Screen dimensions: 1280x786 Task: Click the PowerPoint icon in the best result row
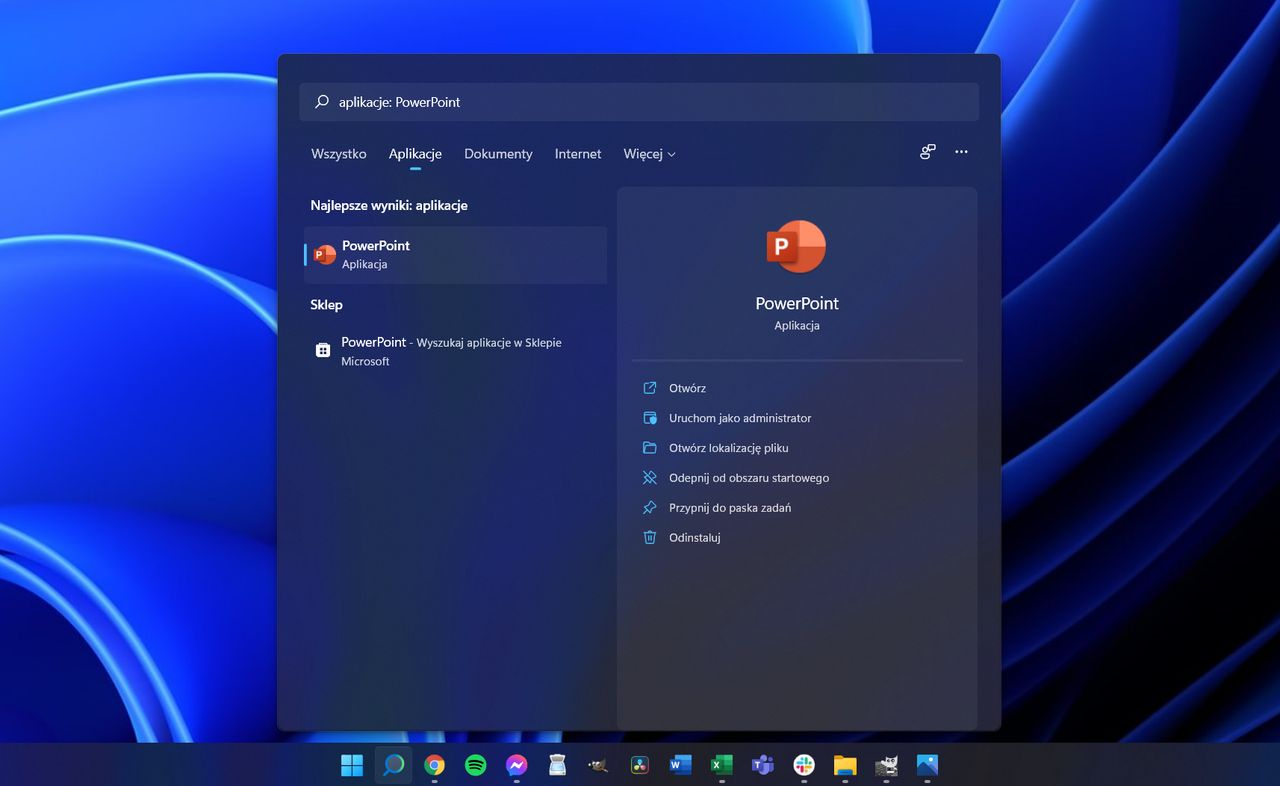324,255
